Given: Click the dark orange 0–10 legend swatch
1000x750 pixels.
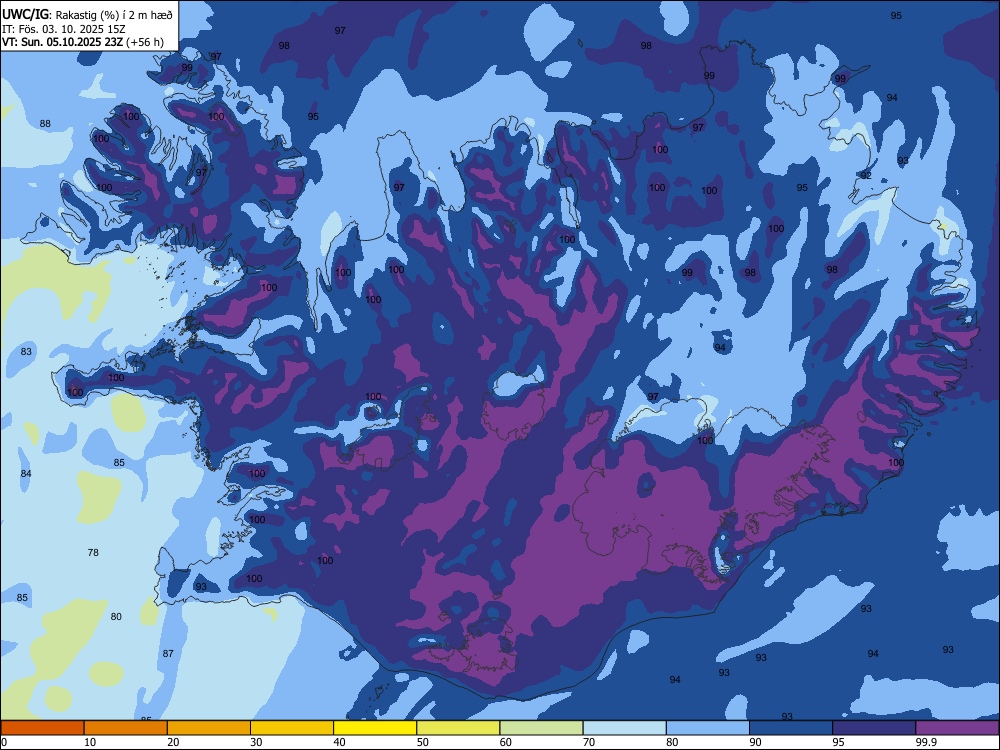Looking at the screenshot, I should click(42, 728).
